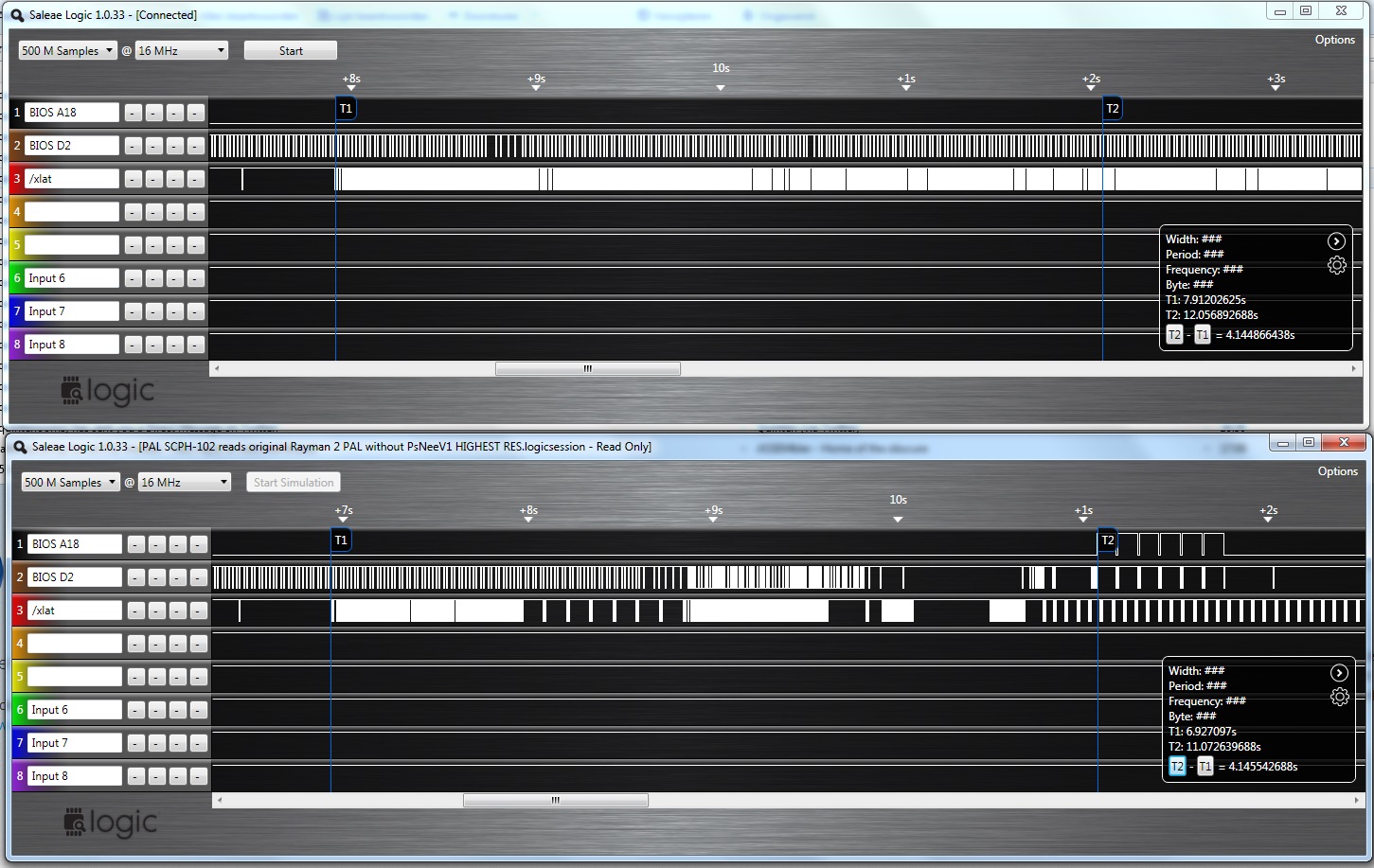Click T2: 12.056892688s readout in top window
This screenshot has width=1374, height=868.
[x=1212, y=315]
